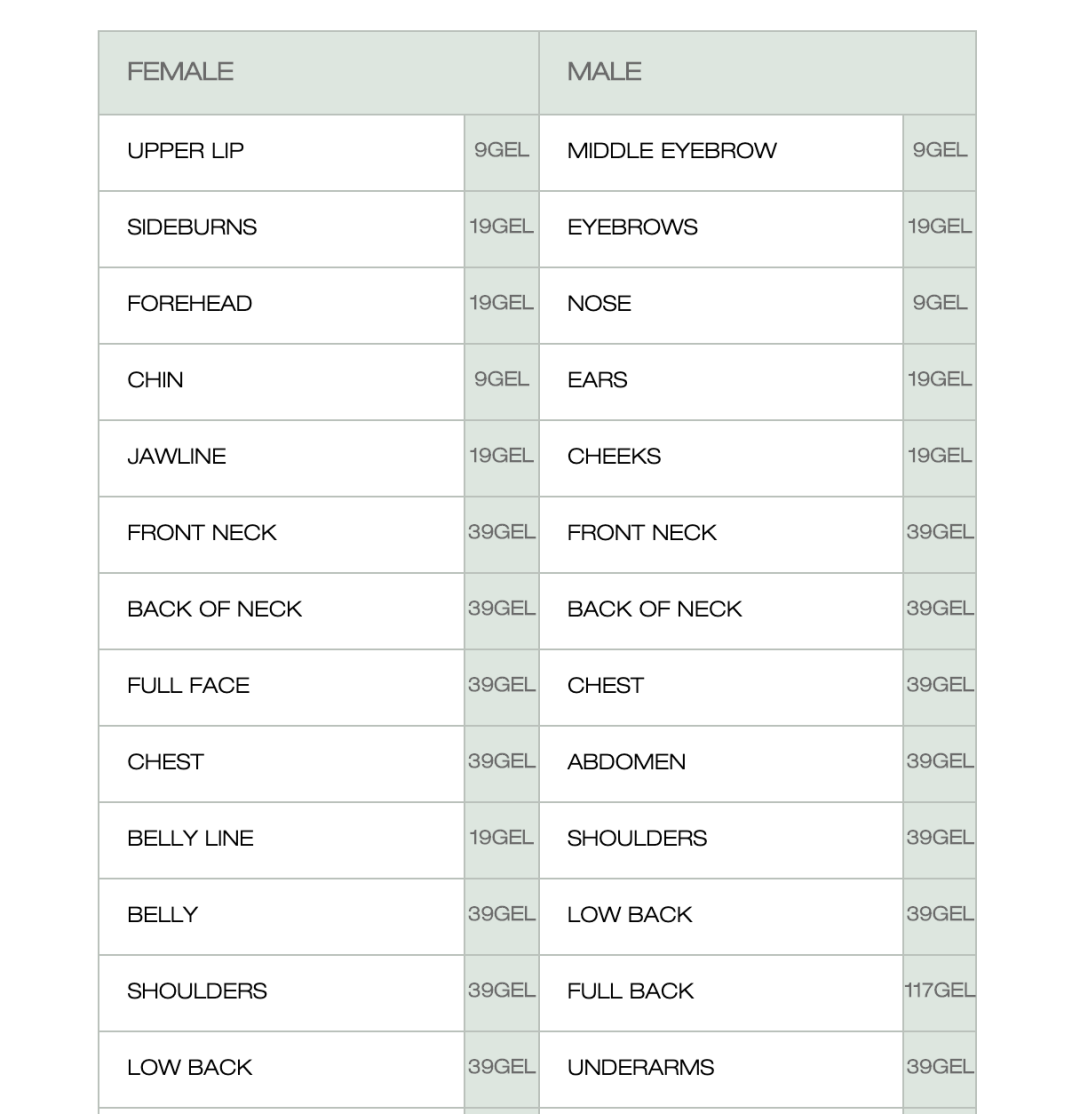
Task: Click the ABDOMEN service cell
Action: point(721,764)
